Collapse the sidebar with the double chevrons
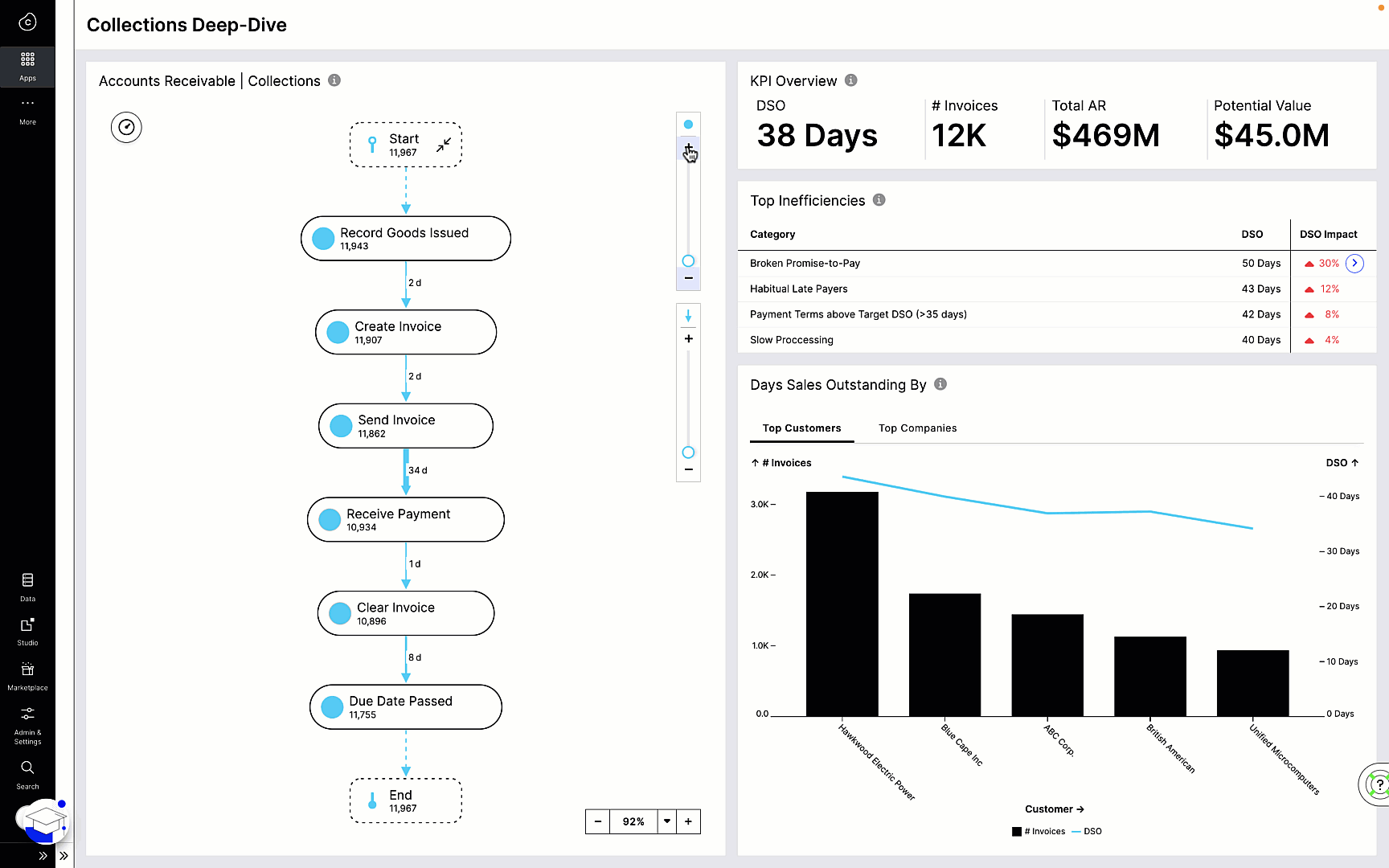 coord(43,856)
